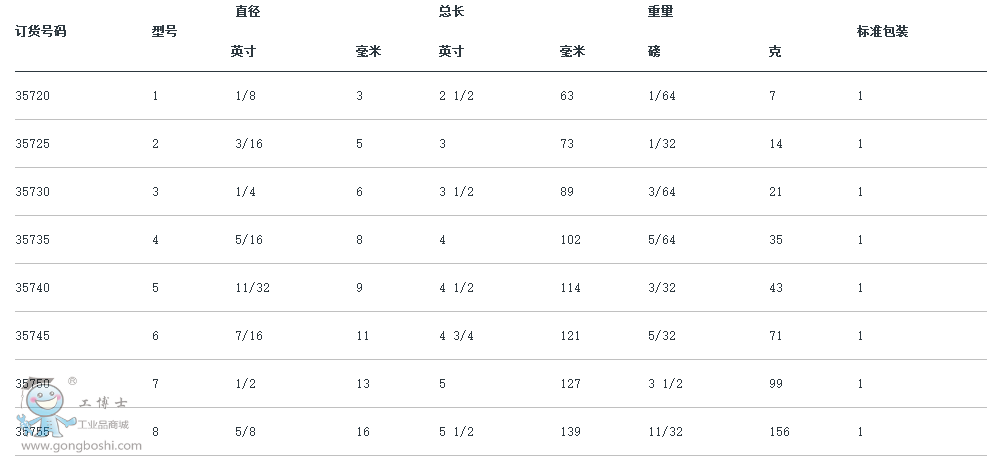This screenshot has width=996, height=465.
Task: Click the 4 3/4 inch length cell
Action: (x=455, y=336)
